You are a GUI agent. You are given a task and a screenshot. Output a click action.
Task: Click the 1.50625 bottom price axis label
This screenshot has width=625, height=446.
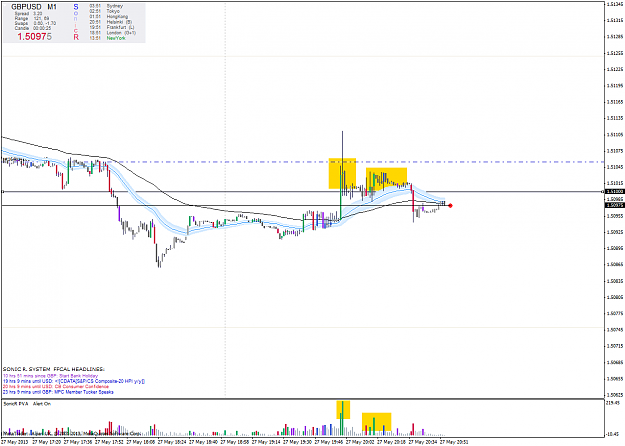(614, 395)
